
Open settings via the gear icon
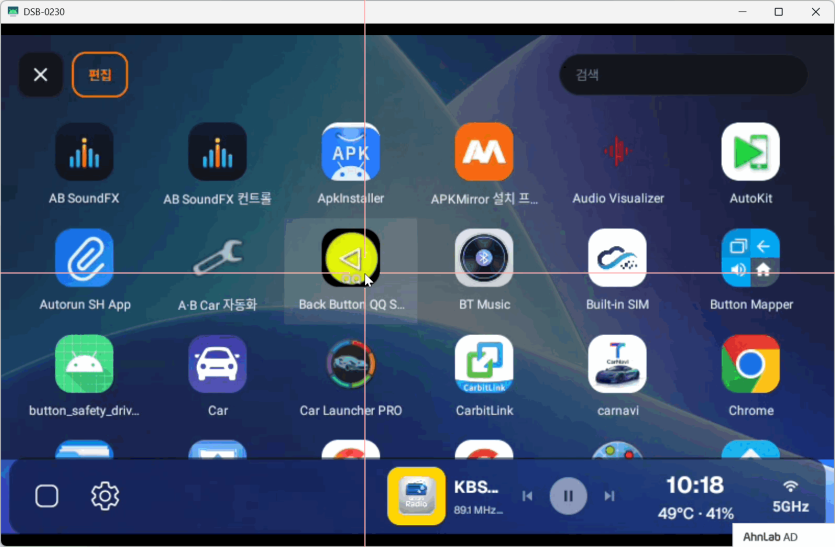click(105, 496)
